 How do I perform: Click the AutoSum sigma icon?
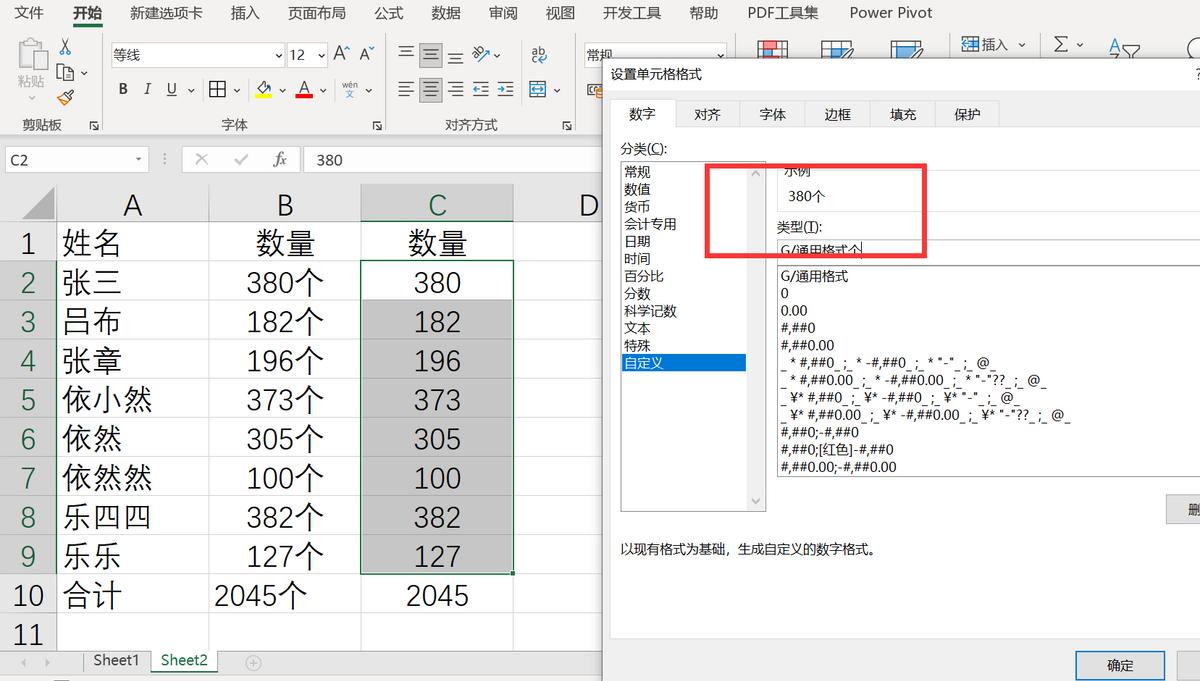pyautogui.click(x=1063, y=45)
